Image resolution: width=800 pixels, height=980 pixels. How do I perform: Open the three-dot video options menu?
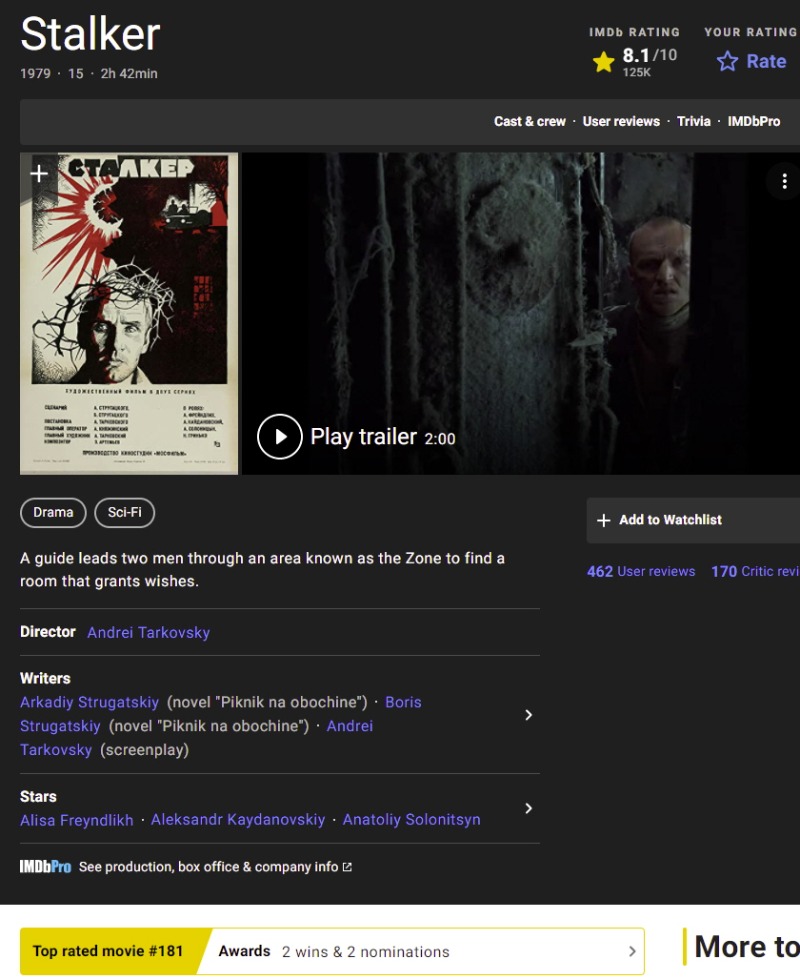click(x=784, y=181)
